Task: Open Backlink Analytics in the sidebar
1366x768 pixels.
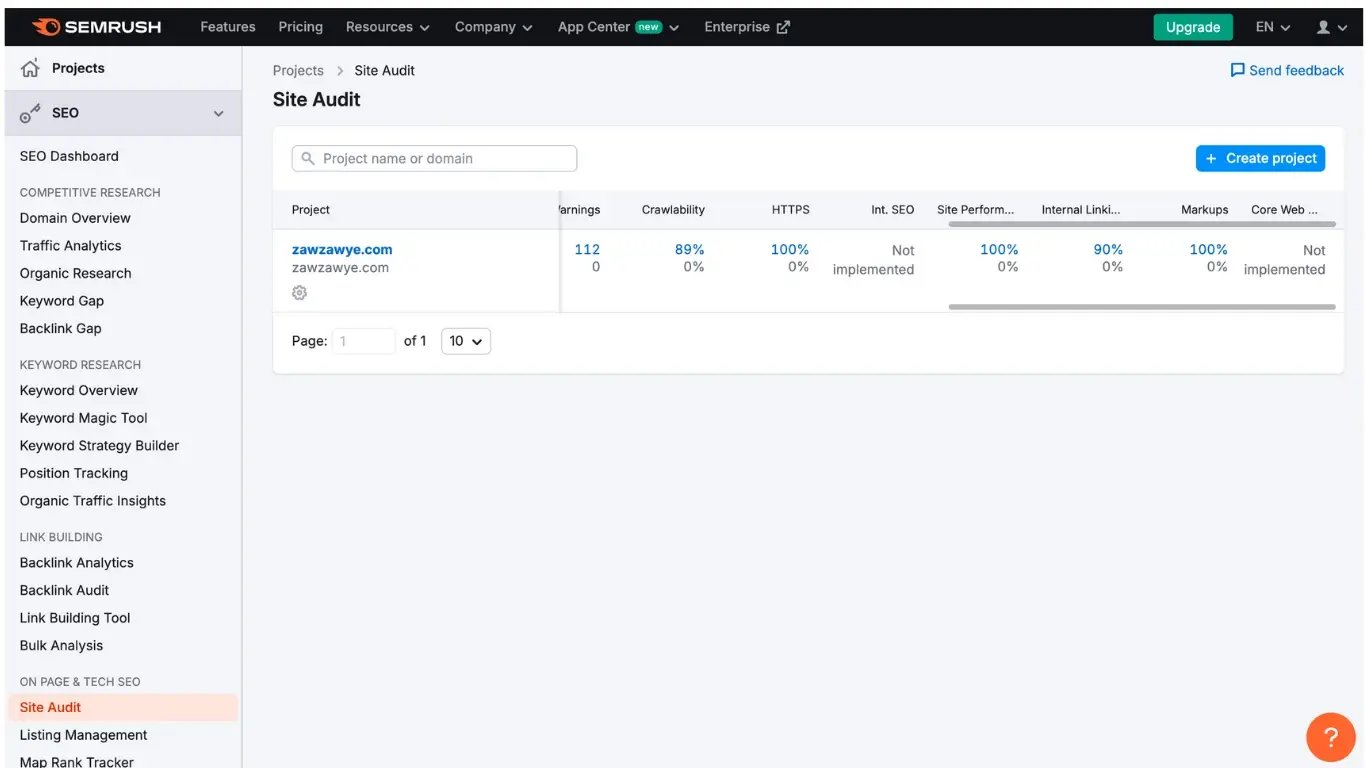Action: coord(77,563)
